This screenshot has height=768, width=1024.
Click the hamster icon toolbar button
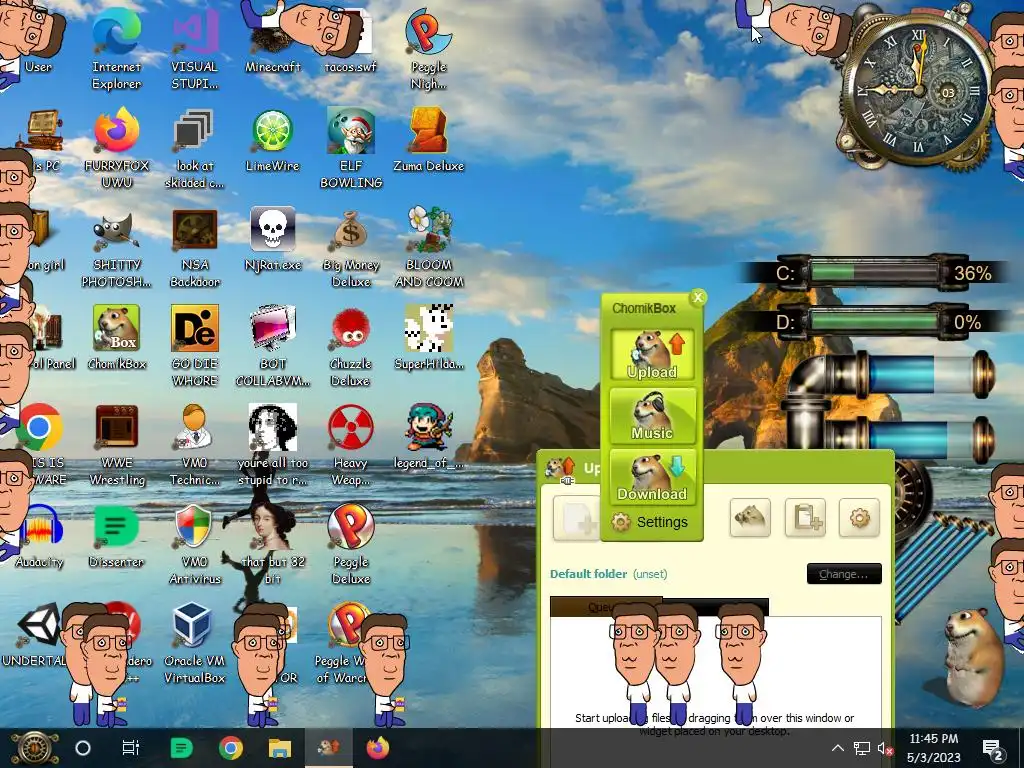(x=750, y=518)
